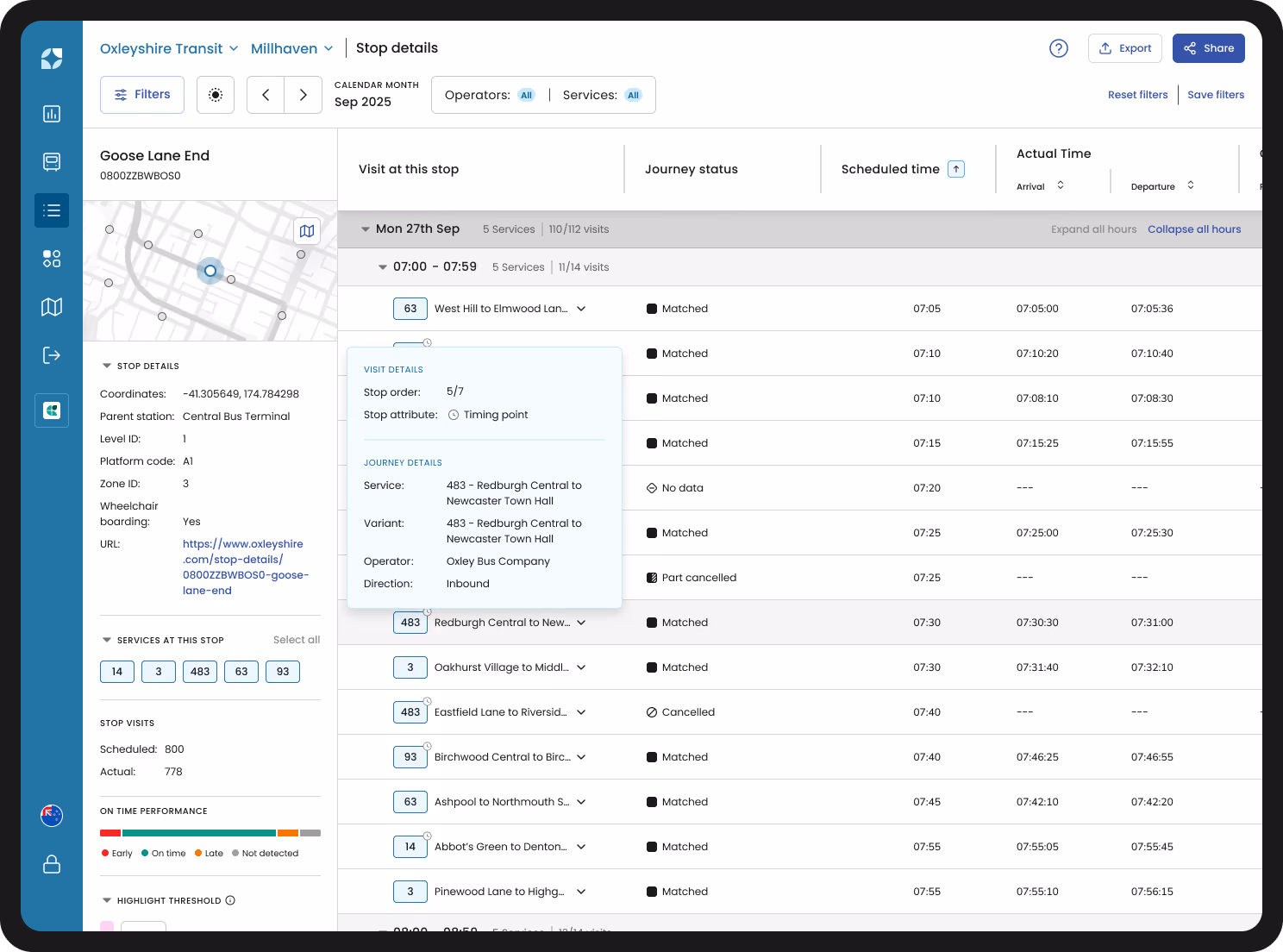This screenshot has width=1283, height=952.
Task: Collapse the Stop Details section
Action: tap(107, 366)
